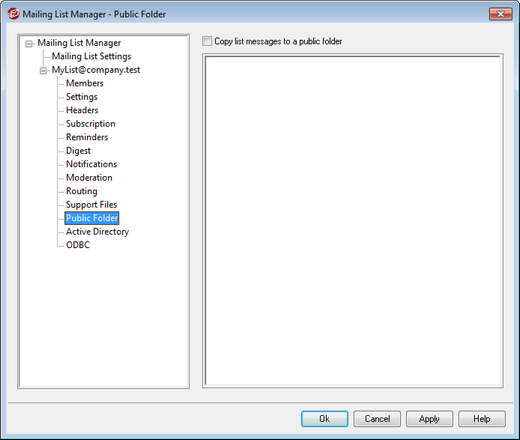This screenshot has height=440, width=520.
Task: Open Active Directory settings
Action: click(x=97, y=232)
